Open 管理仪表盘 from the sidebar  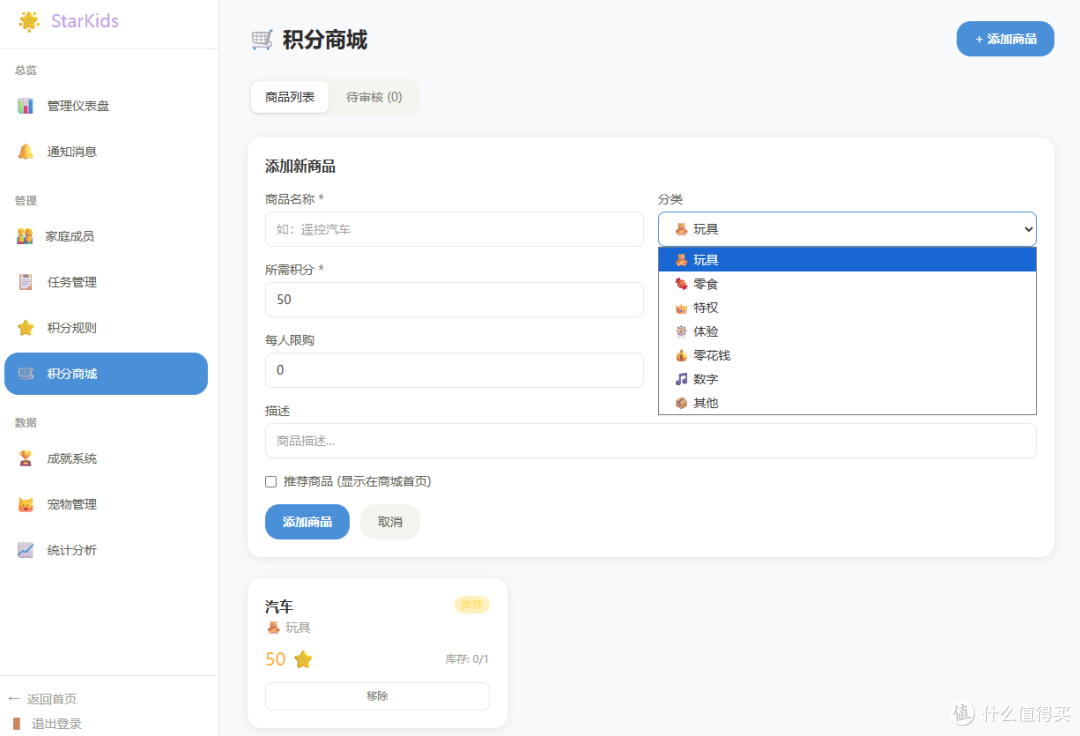pyautogui.click(x=106, y=105)
